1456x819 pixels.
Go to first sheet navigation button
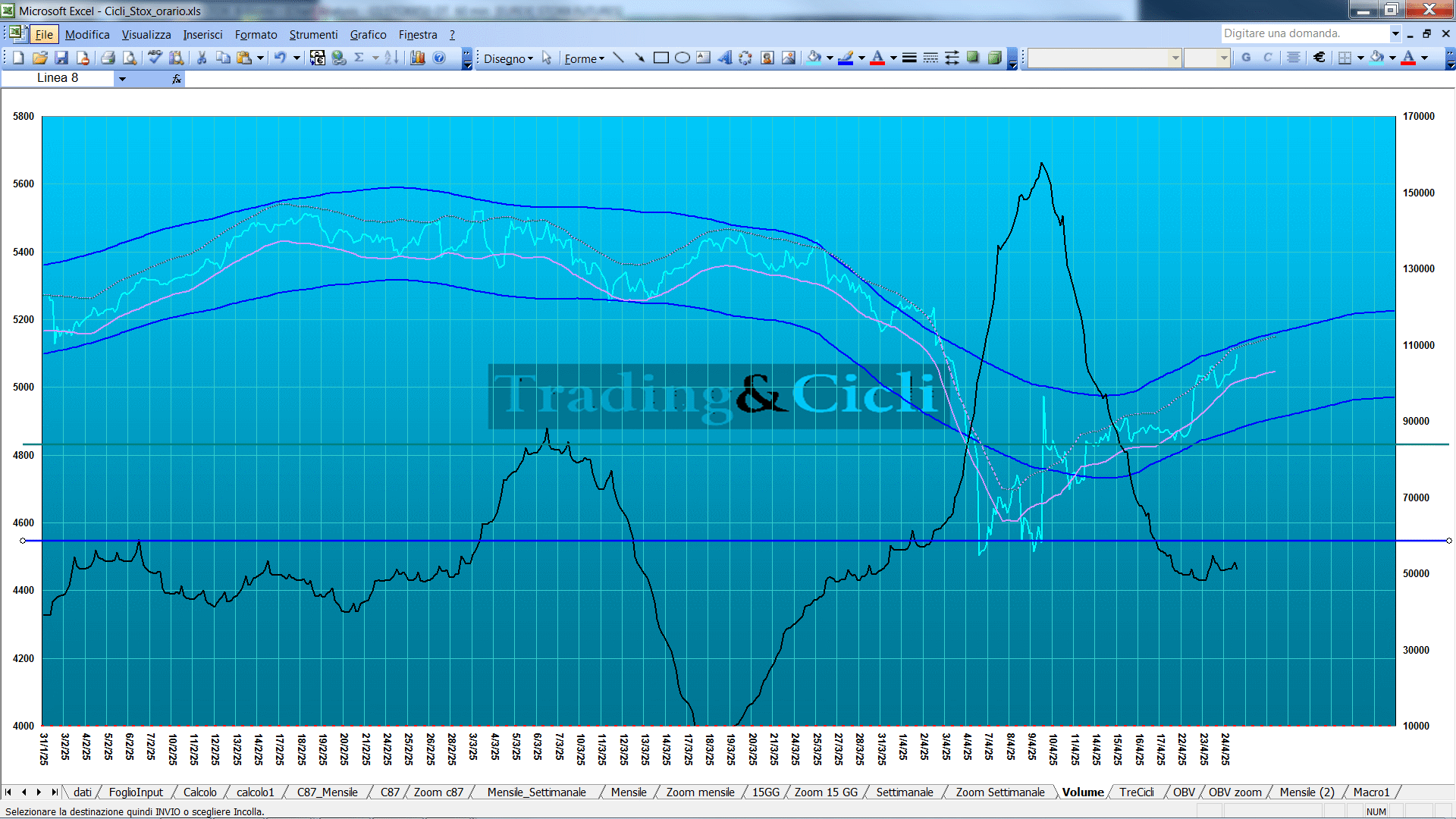point(8,792)
